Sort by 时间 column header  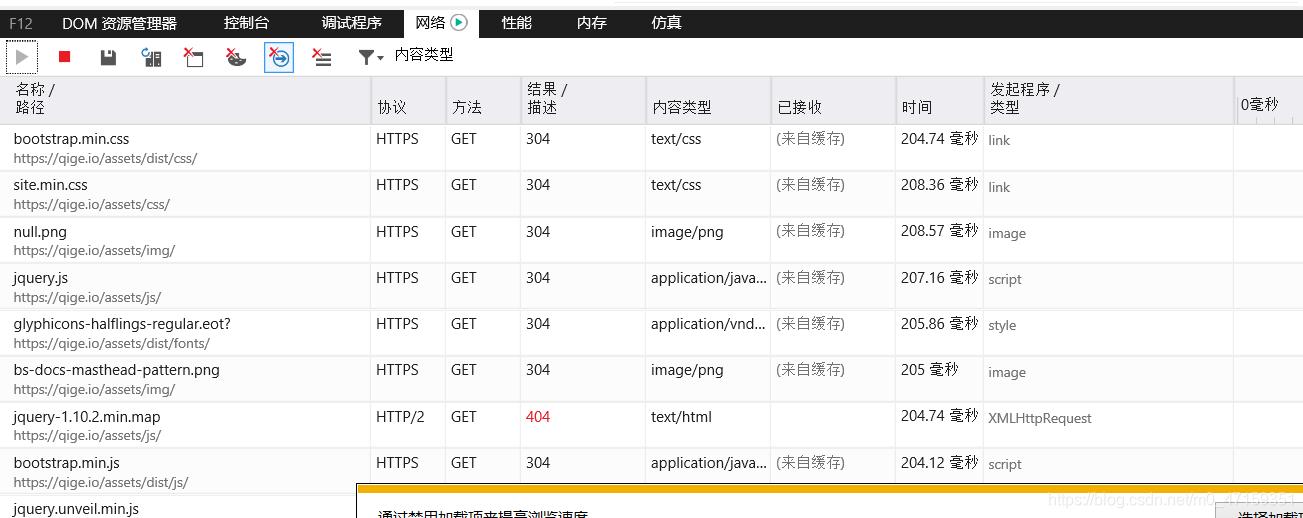pyautogui.click(x=939, y=99)
